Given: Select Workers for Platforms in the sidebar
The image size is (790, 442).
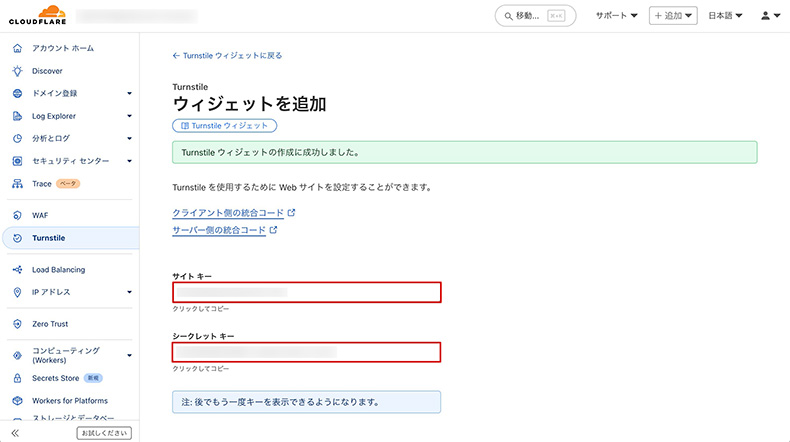Looking at the screenshot, I should pos(70,401).
